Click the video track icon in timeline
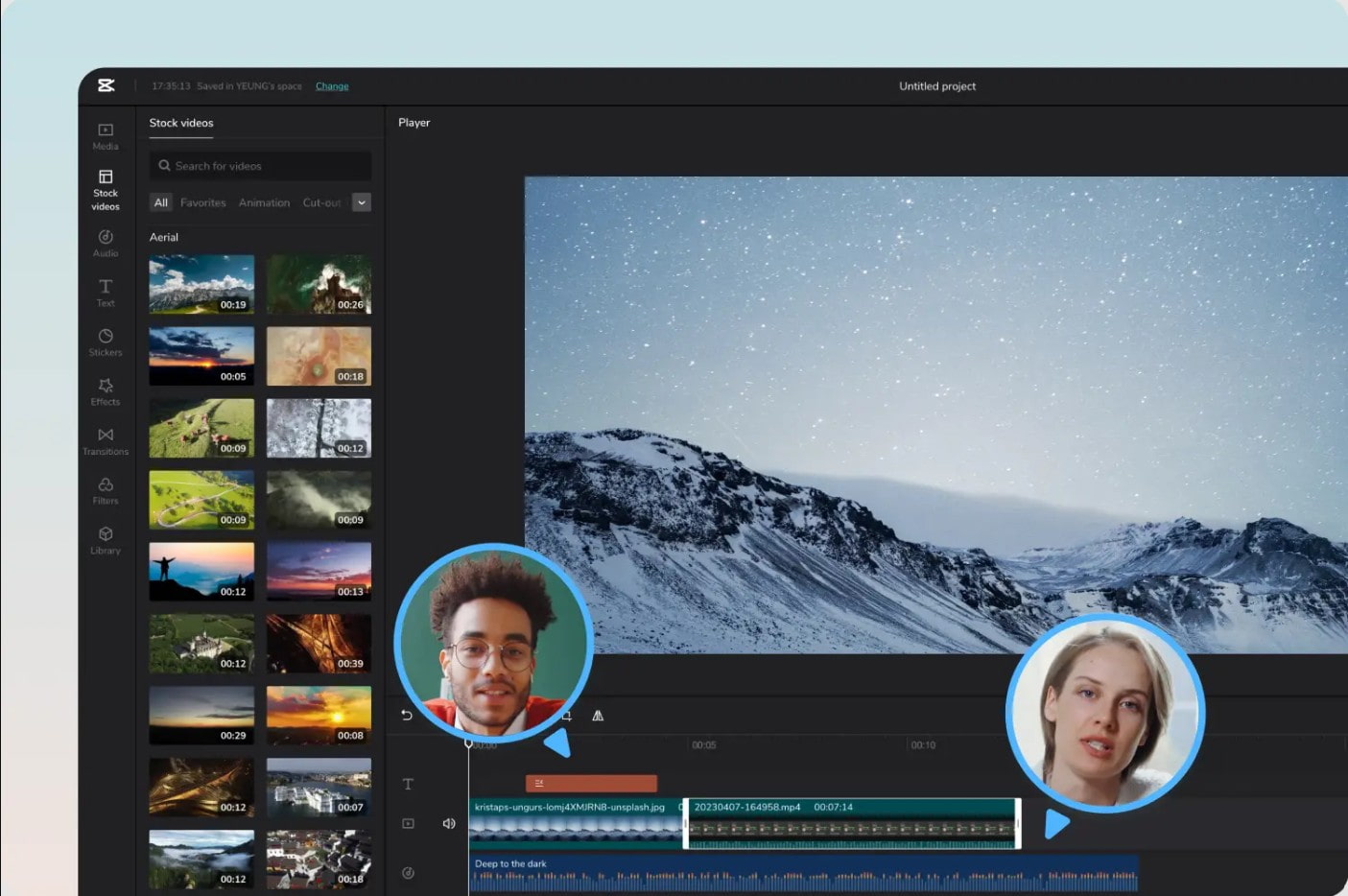 pos(408,823)
